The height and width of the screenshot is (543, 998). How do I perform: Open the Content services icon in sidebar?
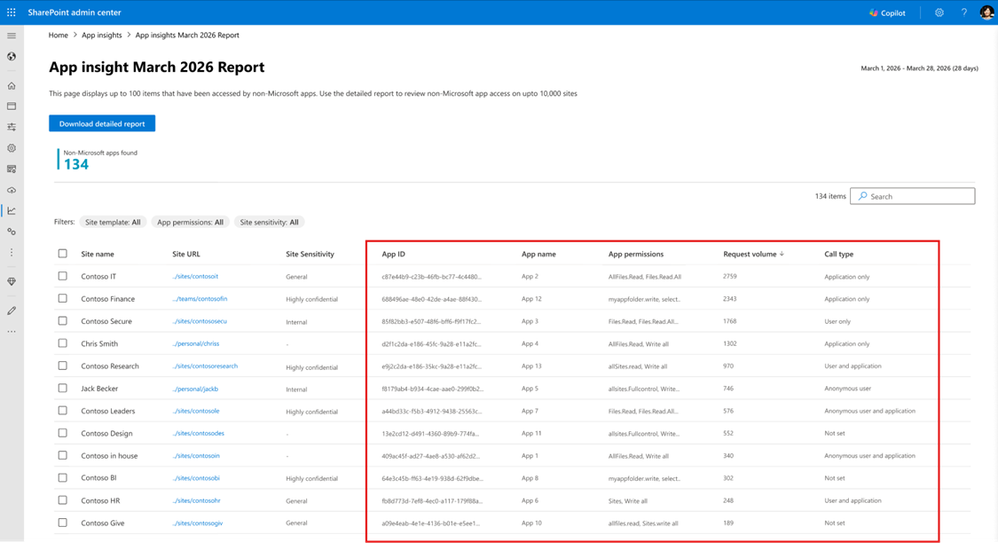(x=11, y=169)
